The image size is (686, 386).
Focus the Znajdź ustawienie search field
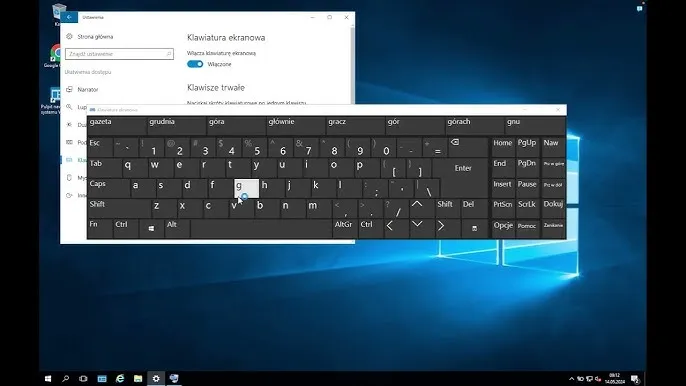(x=119, y=54)
